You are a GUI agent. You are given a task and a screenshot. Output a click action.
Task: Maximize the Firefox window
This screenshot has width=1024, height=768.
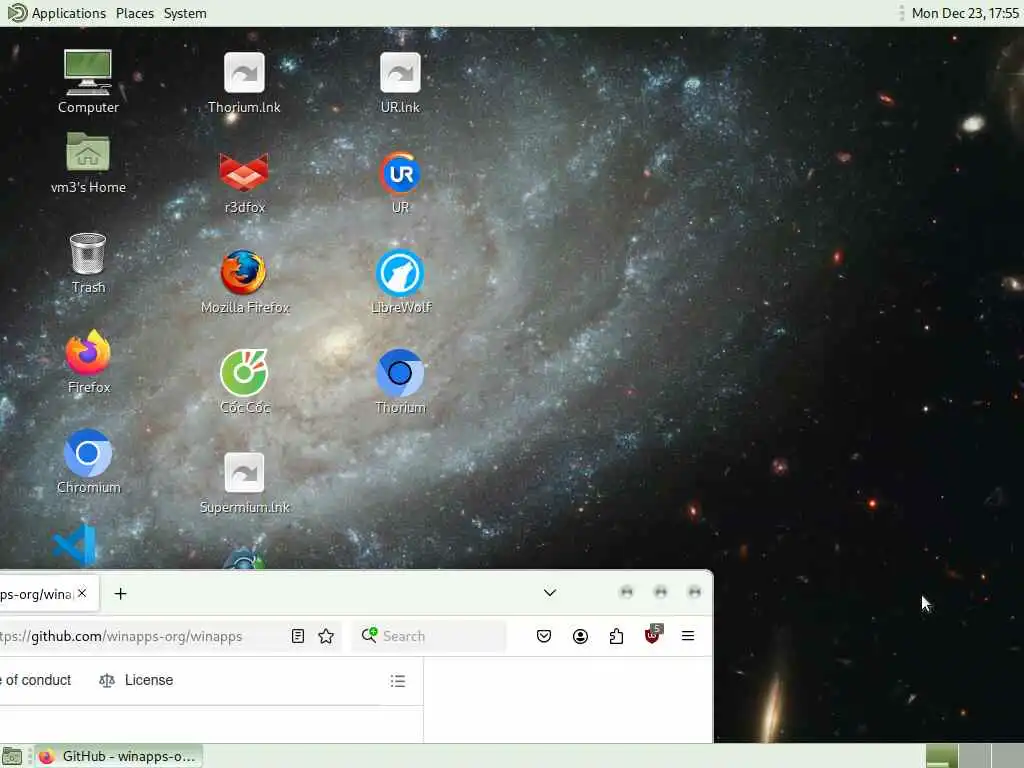660,592
